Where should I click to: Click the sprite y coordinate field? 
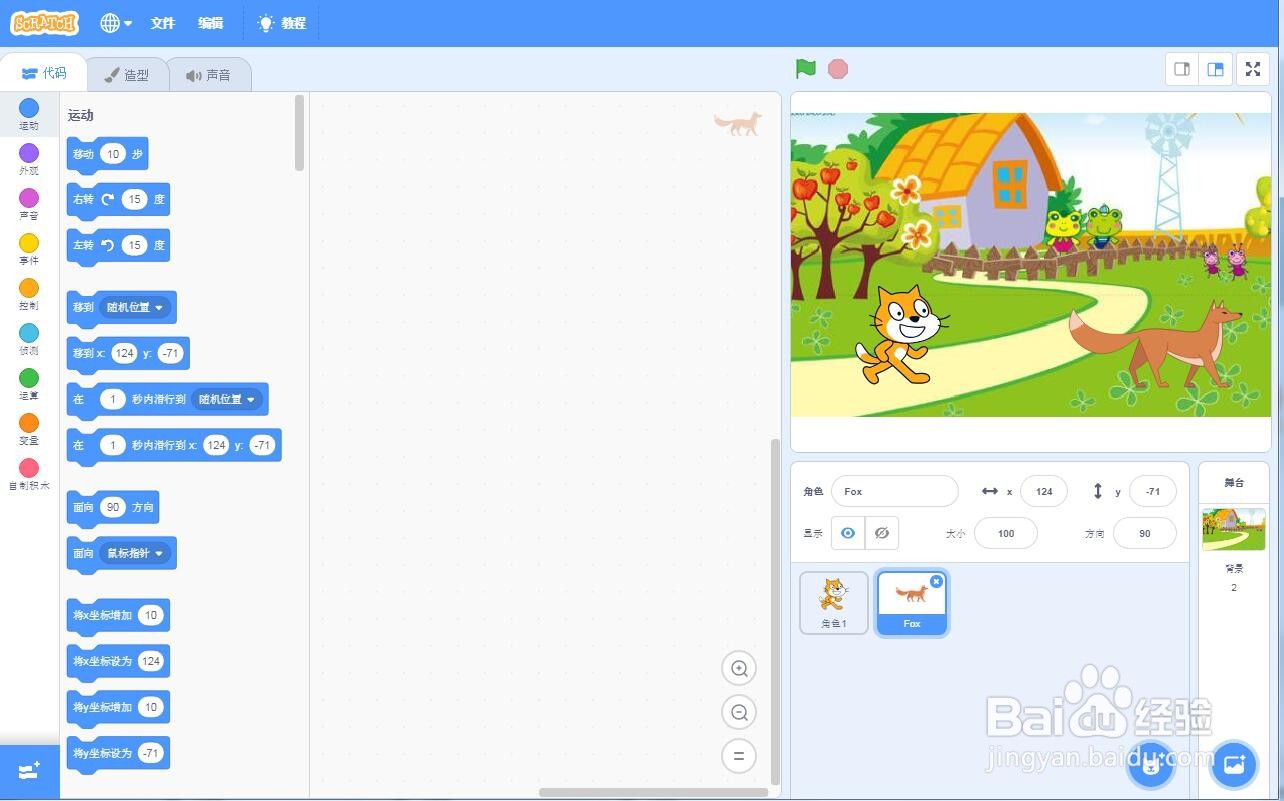pyautogui.click(x=1153, y=491)
